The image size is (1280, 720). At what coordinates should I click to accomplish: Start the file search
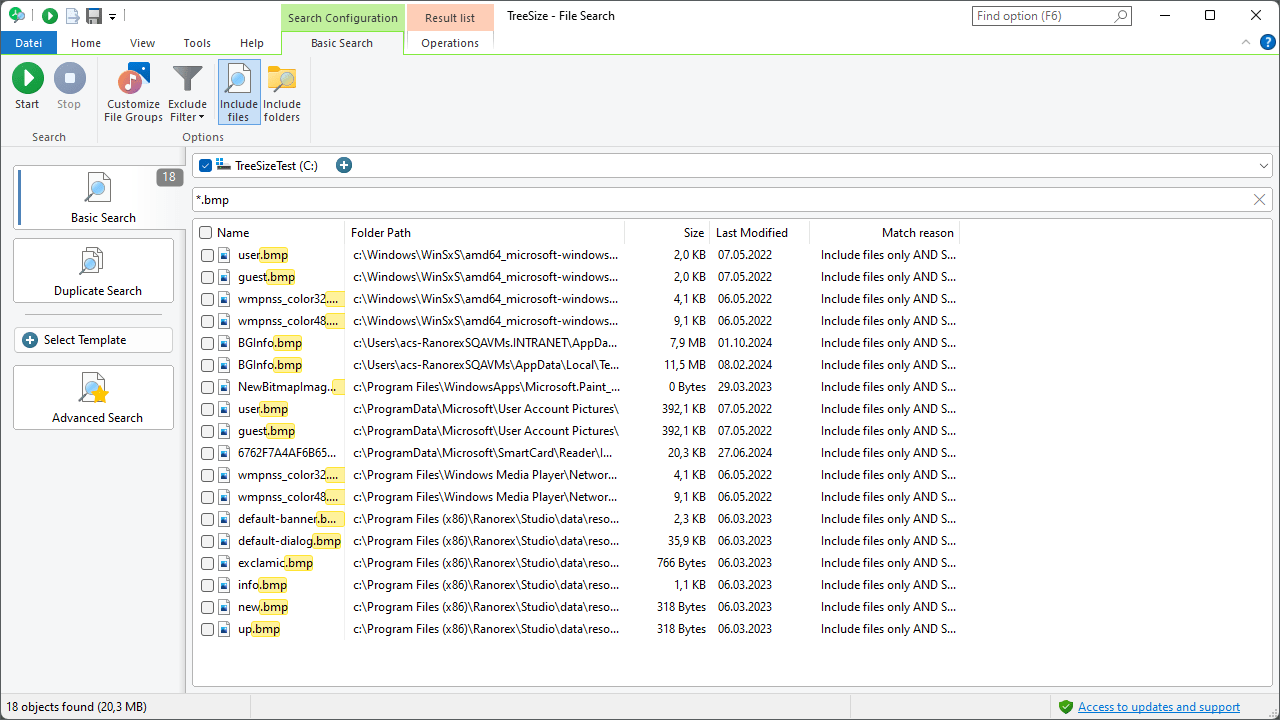tap(27, 89)
